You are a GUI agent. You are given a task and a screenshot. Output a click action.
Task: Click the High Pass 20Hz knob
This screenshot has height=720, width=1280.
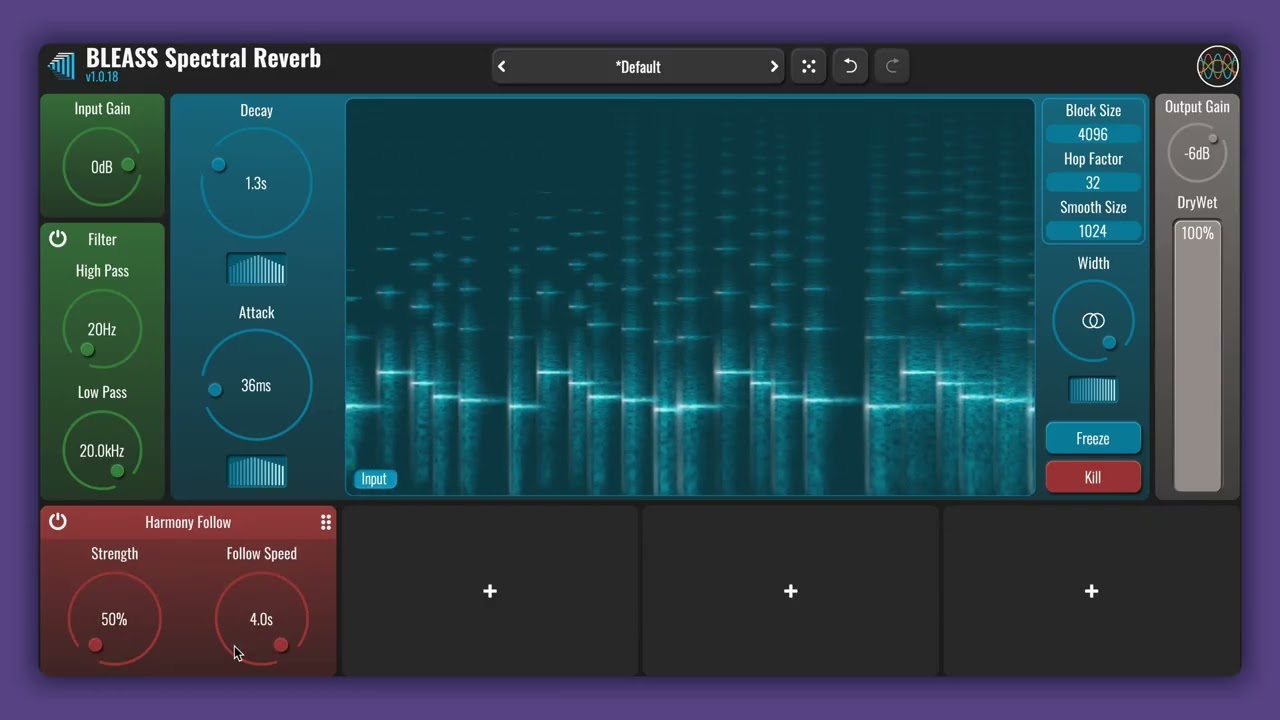click(102, 329)
